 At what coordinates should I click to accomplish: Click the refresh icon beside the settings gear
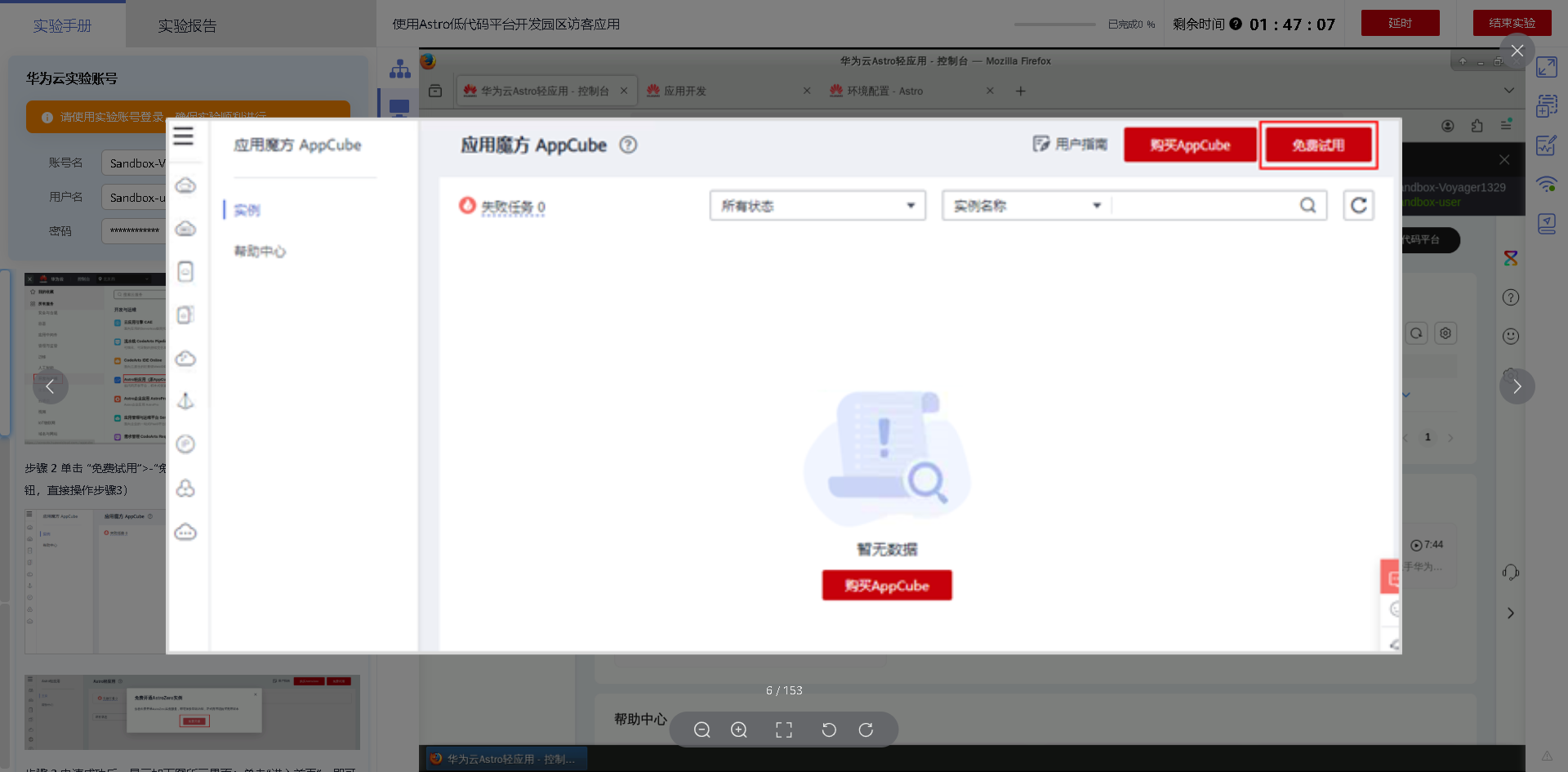tap(1416, 333)
